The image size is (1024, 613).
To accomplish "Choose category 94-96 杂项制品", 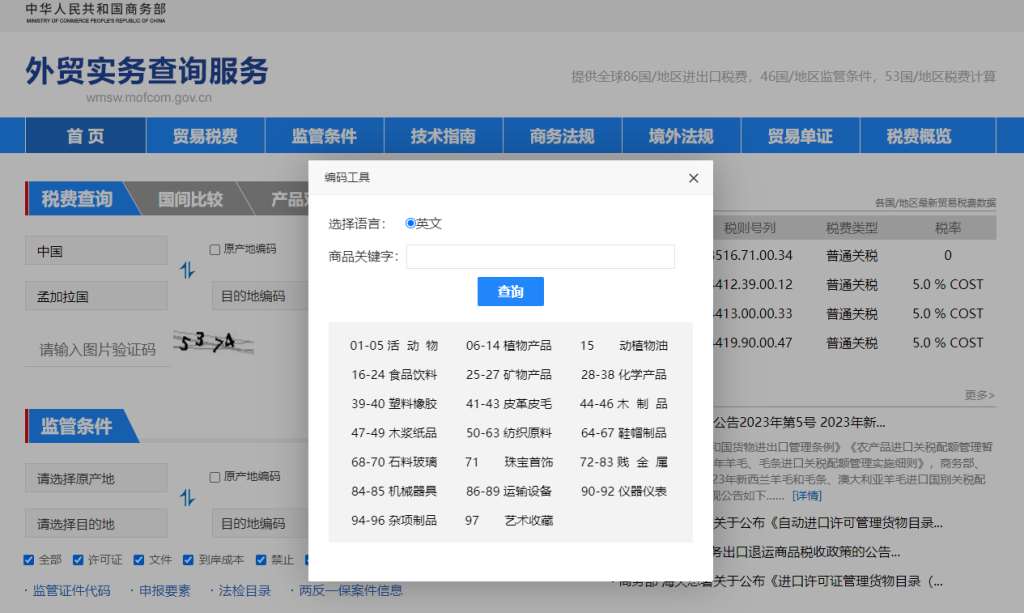I will [394, 521].
